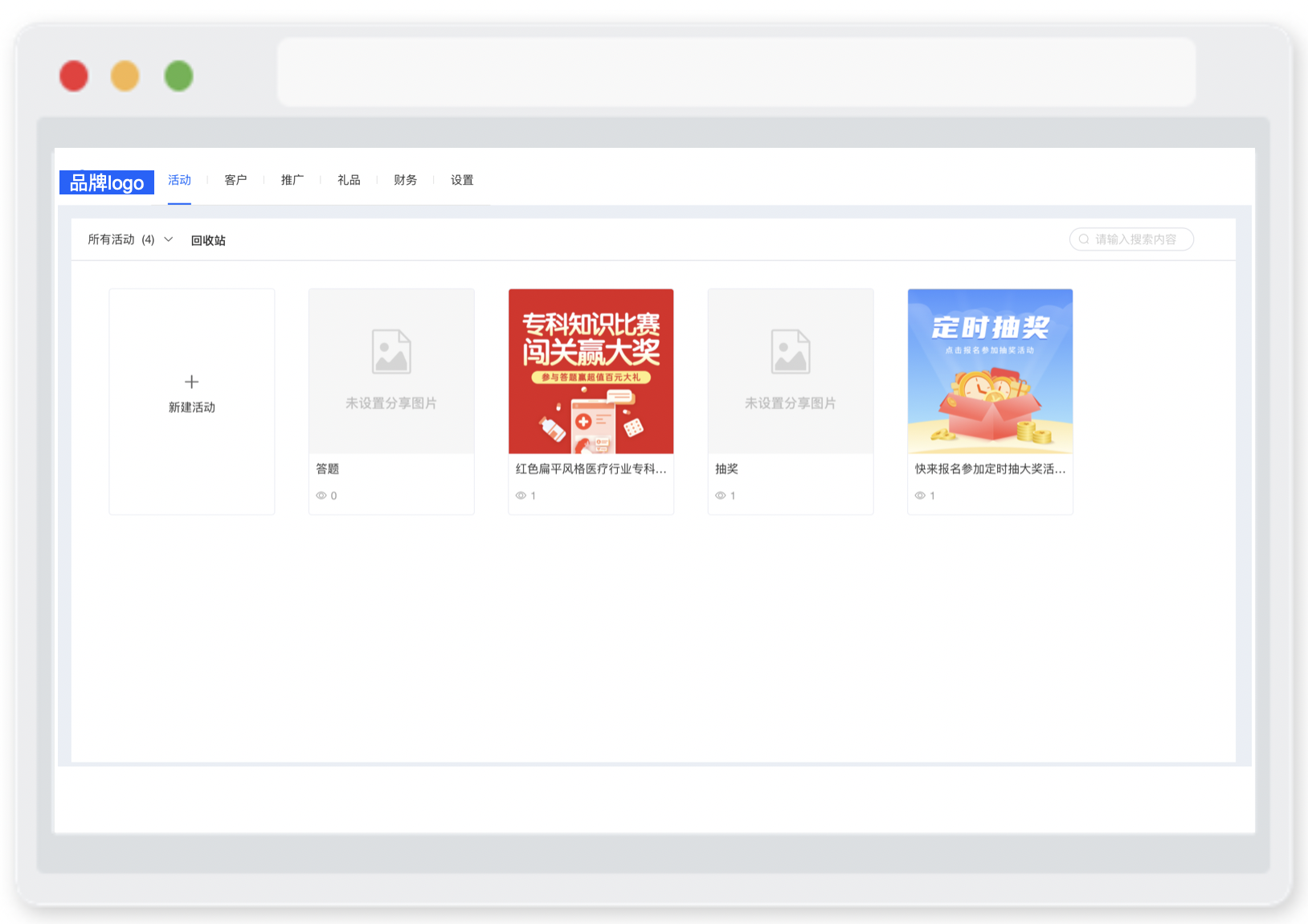This screenshot has width=1308, height=924.
Task: Open the 答题 activity title
Action: (x=328, y=469)
